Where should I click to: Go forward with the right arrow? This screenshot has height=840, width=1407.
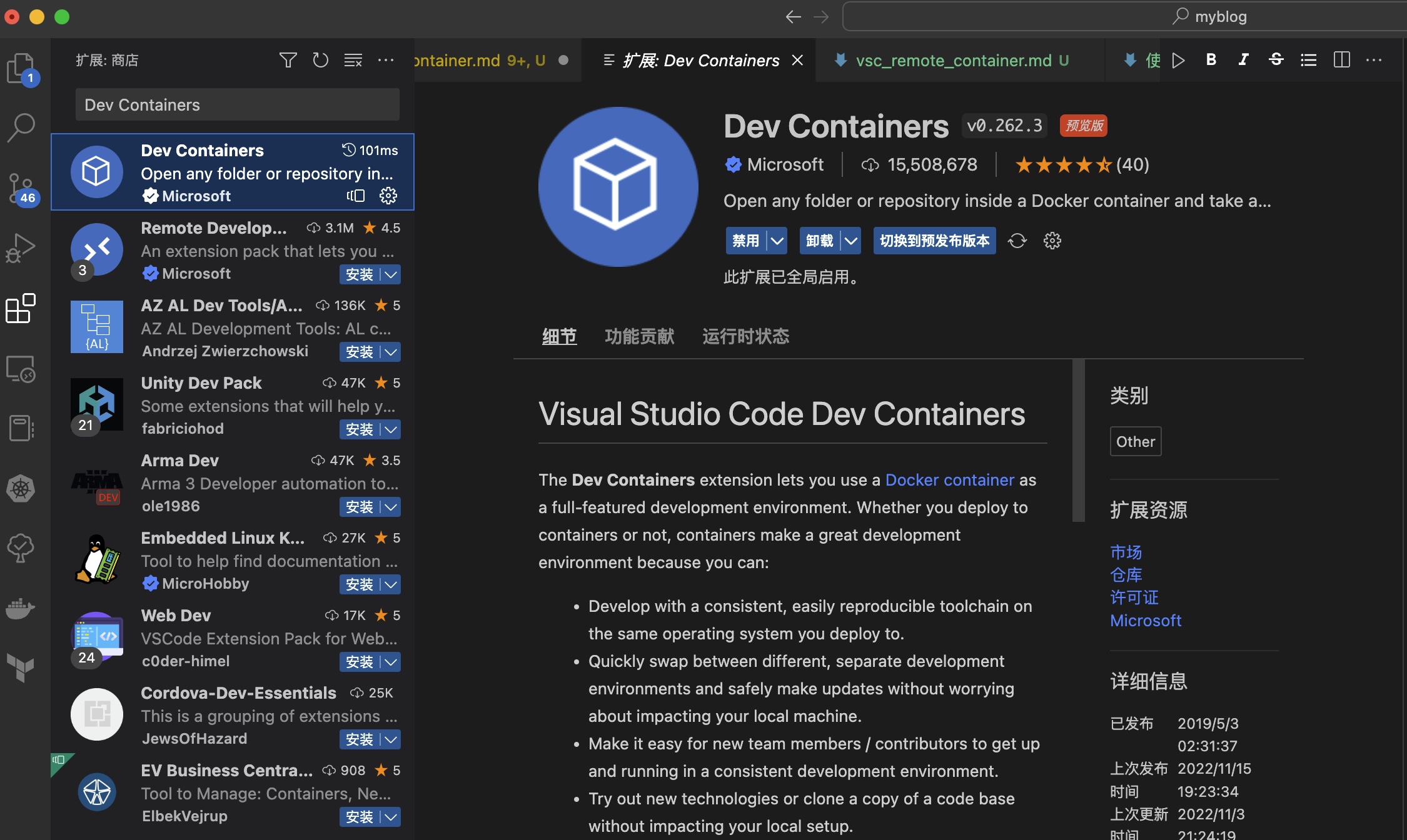point(821,17)
